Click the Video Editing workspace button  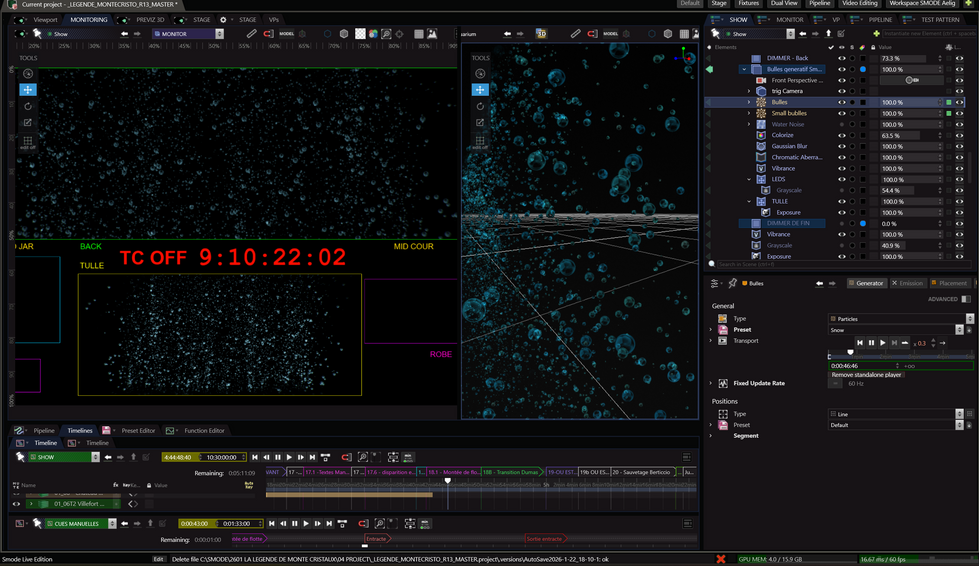(x=859, y=4)
